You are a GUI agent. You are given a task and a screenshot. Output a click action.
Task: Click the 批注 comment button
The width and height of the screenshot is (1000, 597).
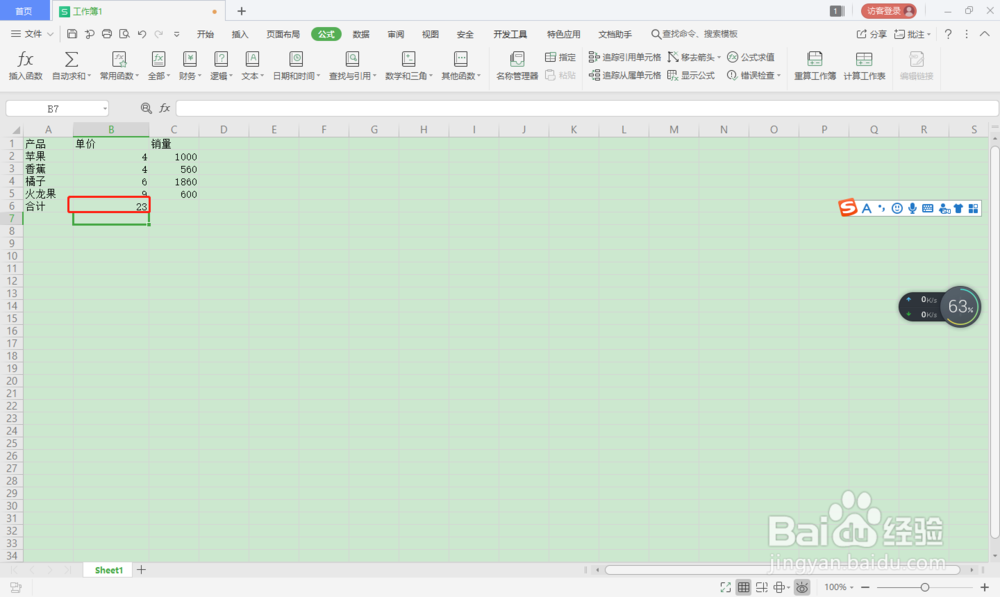pyautogui.click(x=912, y=34)
